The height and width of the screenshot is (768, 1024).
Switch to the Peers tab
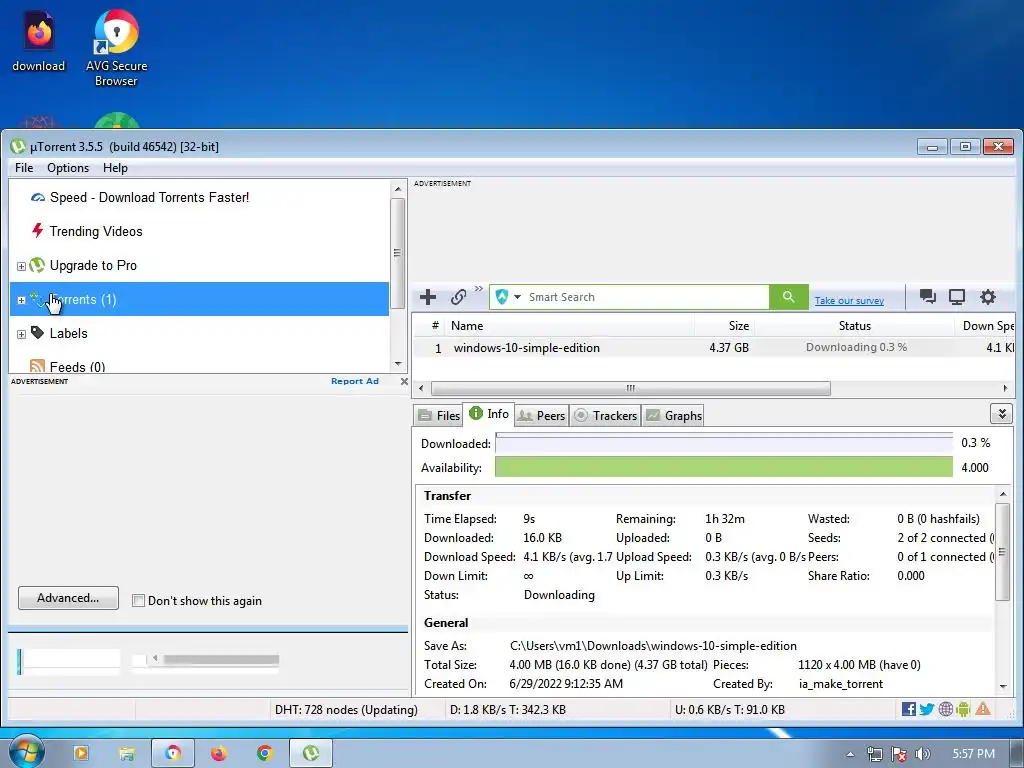click(541, 415)
